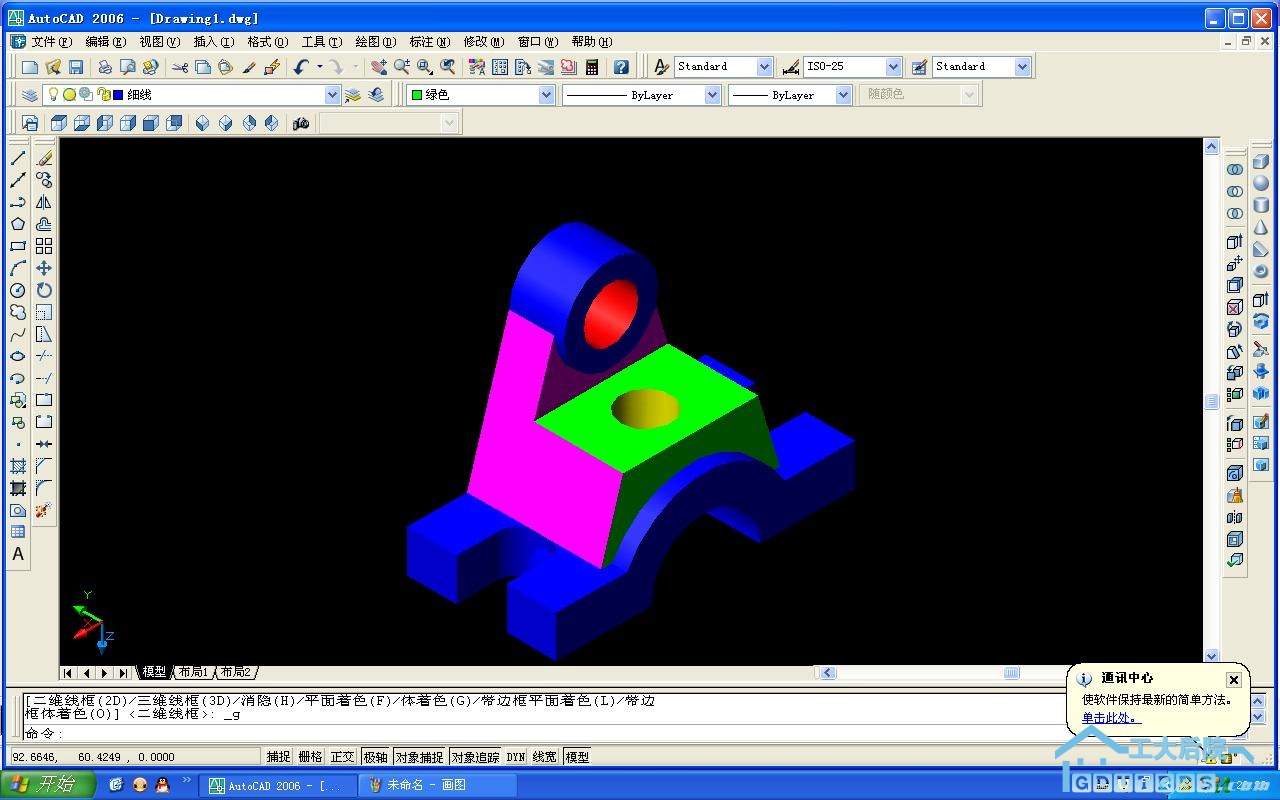Toggle 正交 ortho mode in status bar
The width and height of the screenshot is (1280, 800).
pyautogui.click(x=342, y=757)
